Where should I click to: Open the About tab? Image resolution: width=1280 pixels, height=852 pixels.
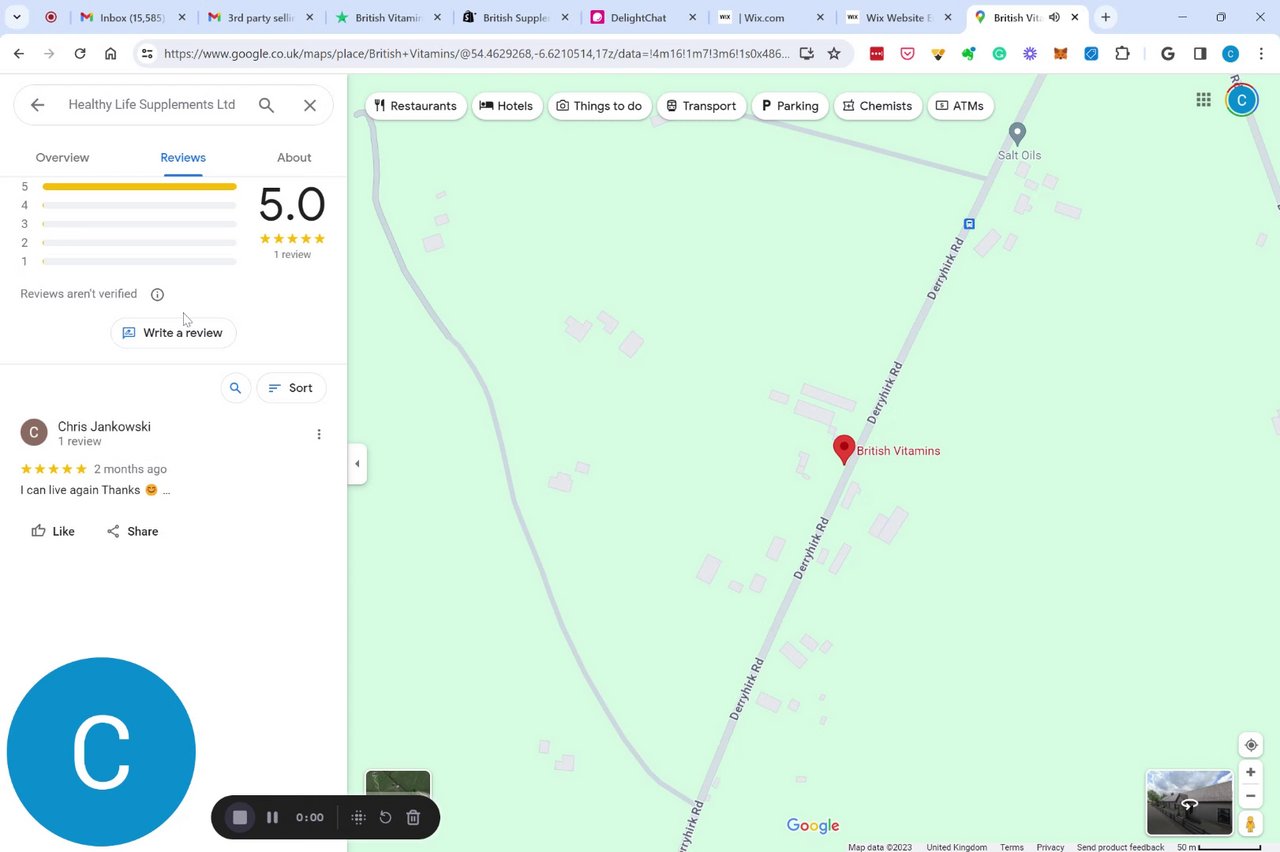click(x=294, y=158)
